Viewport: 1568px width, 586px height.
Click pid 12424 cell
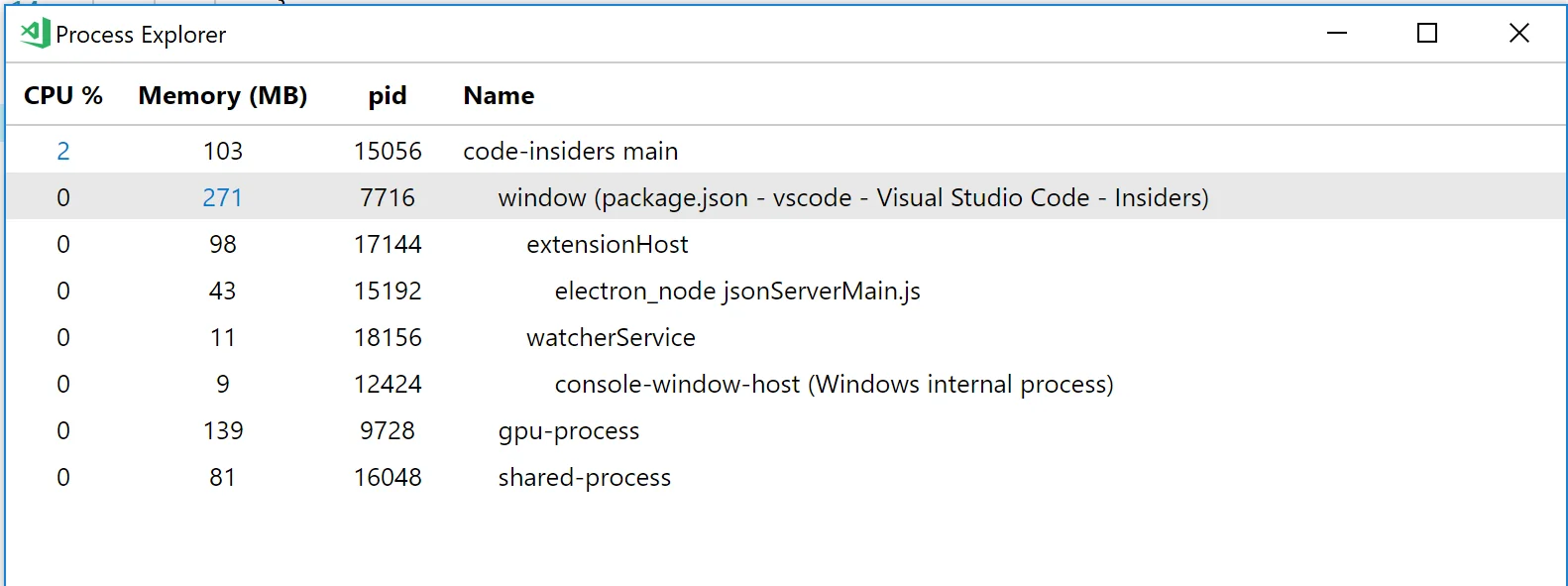coord(388,384)
